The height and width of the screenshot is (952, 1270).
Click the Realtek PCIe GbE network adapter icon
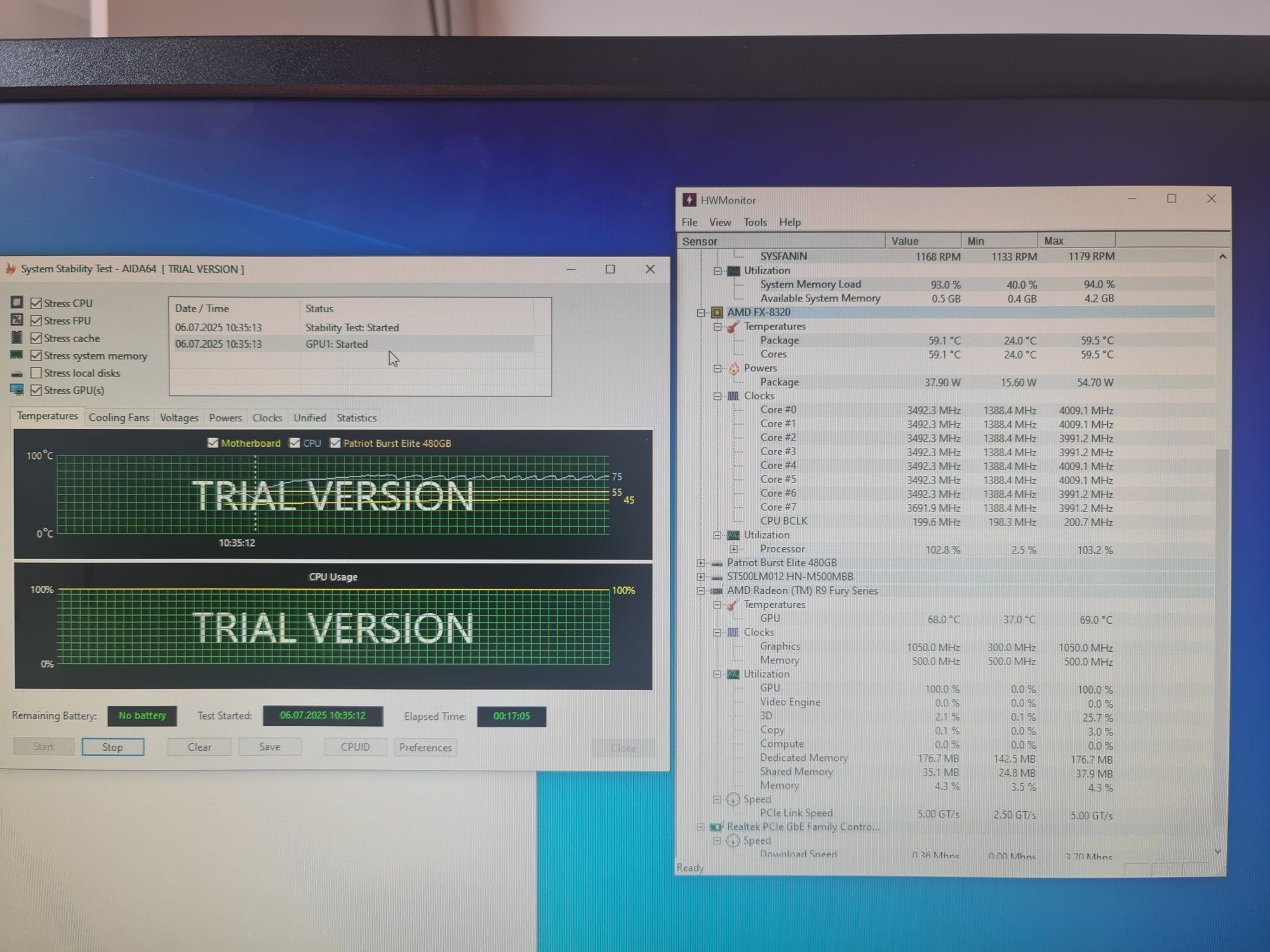coord(717,827)
